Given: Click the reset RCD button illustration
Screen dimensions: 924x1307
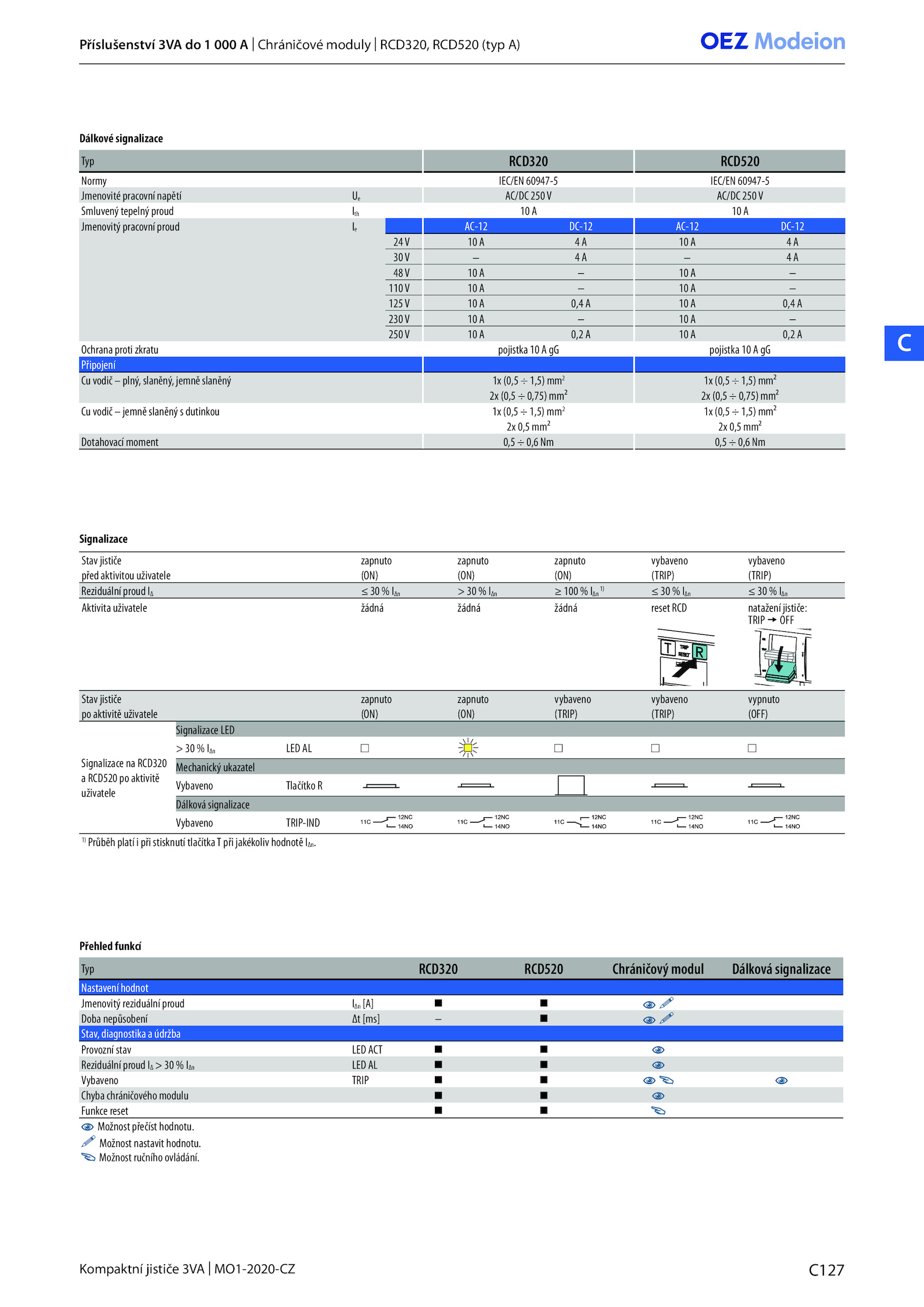Looking at the screenshot, I should coord(685,658).
